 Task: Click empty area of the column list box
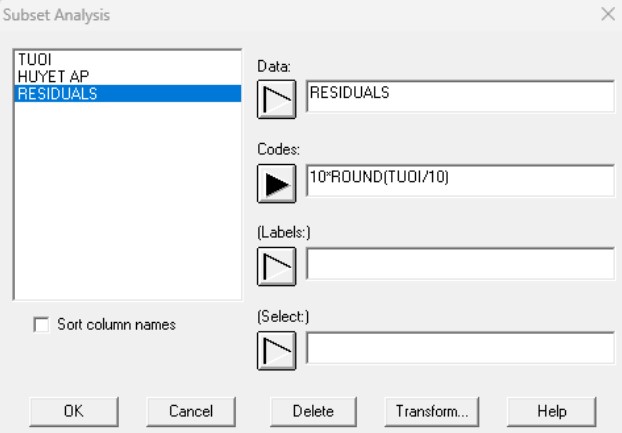[x=127, y=200]
